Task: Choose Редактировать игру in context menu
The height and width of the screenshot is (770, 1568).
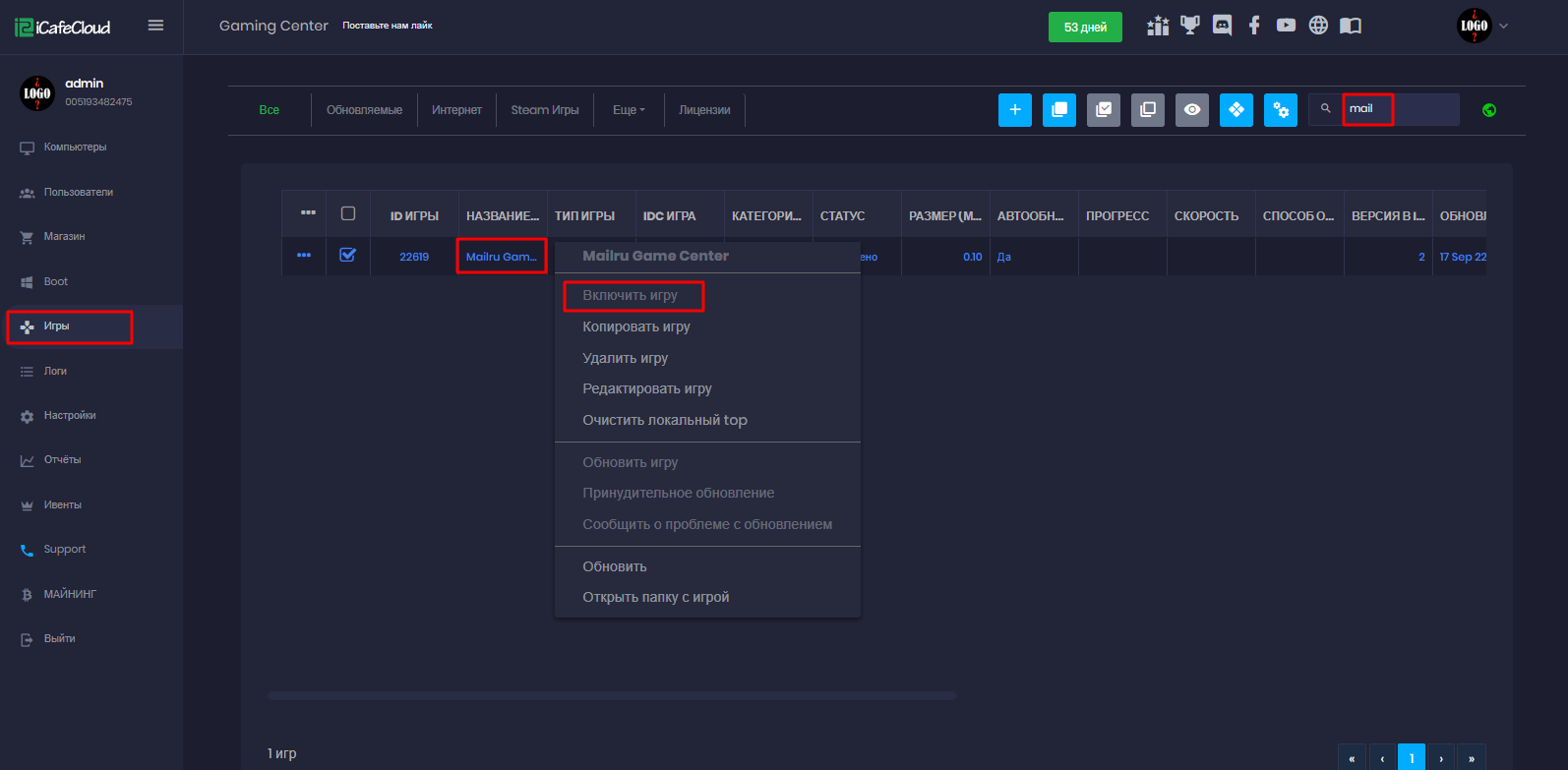Action: click(647, 388)
